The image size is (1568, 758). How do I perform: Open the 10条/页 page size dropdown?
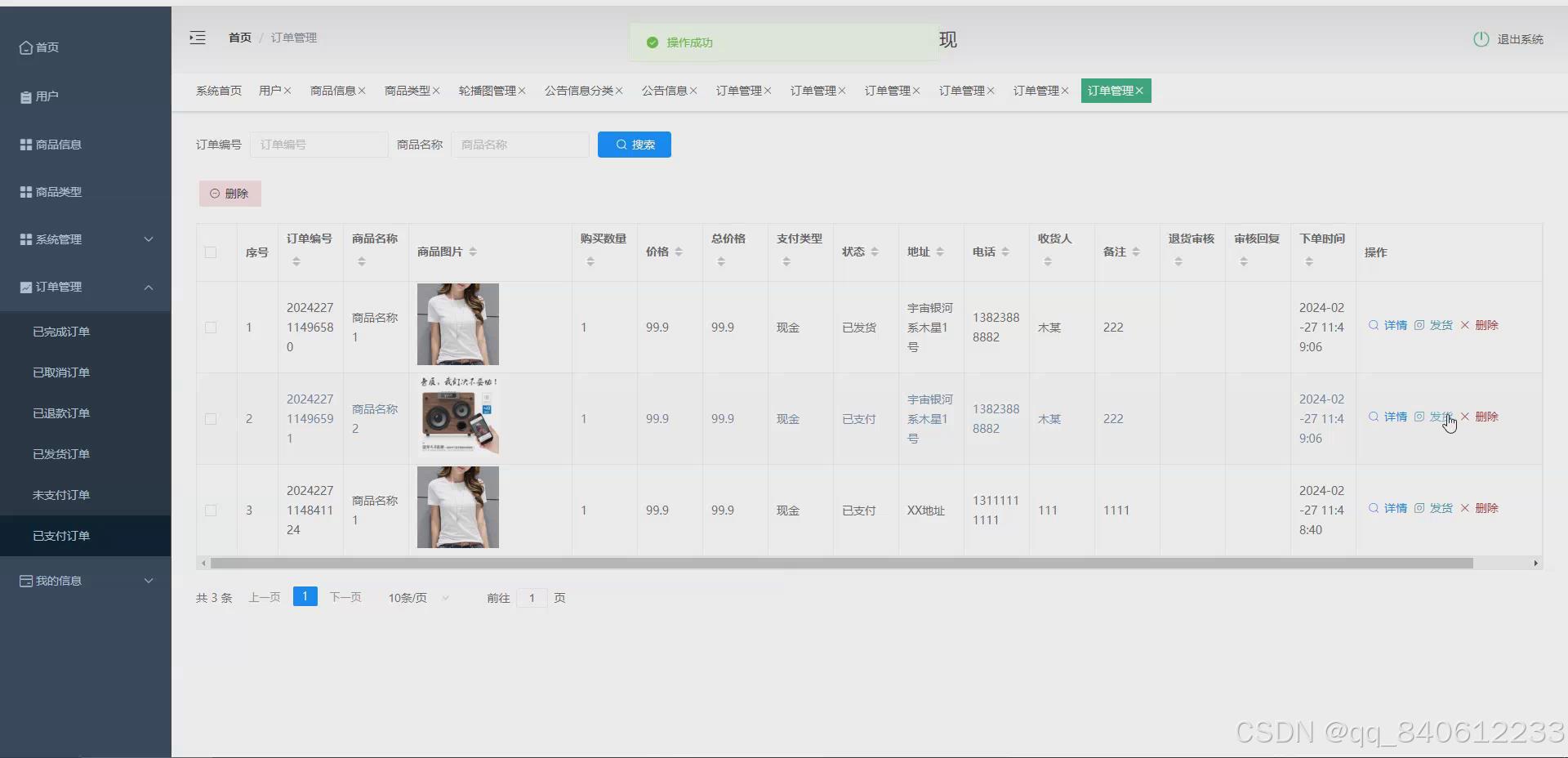[416, 597]
